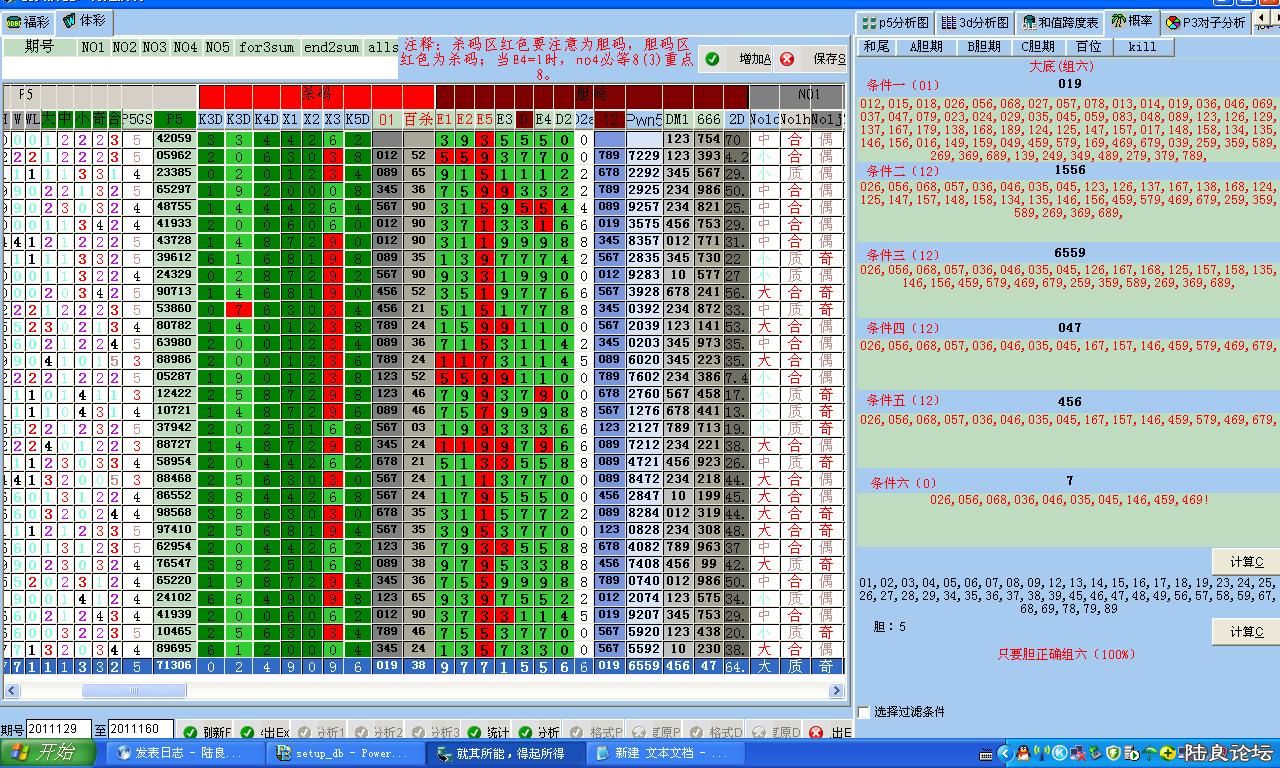Toggle the 选择过滤条件 checkbox
The width and height of the screenshot is (1280, 768).
(864, 712)
